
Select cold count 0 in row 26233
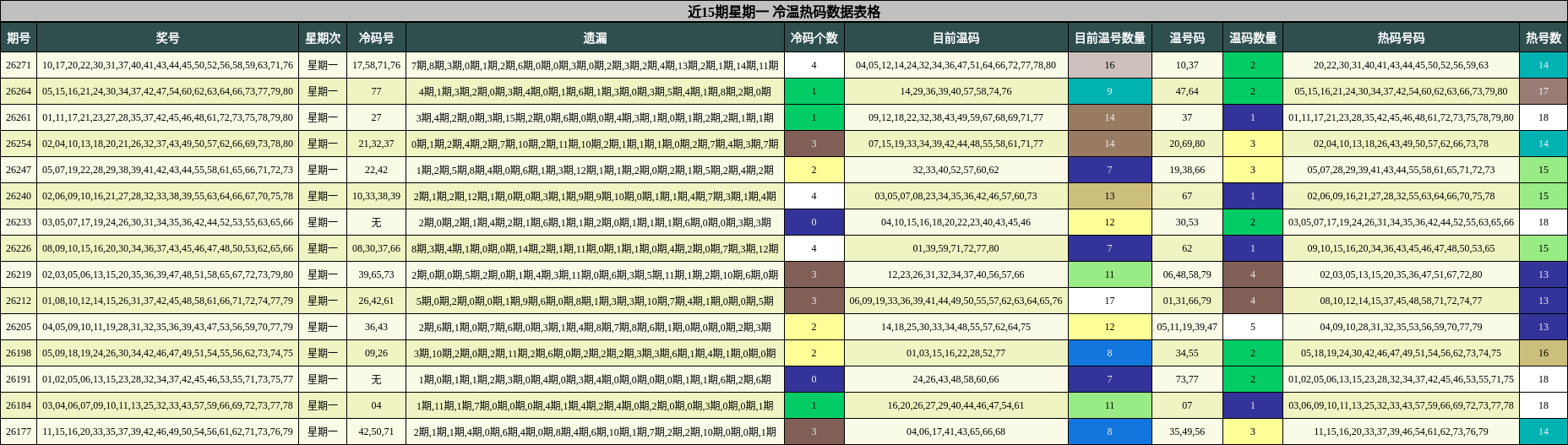[814, 222]
